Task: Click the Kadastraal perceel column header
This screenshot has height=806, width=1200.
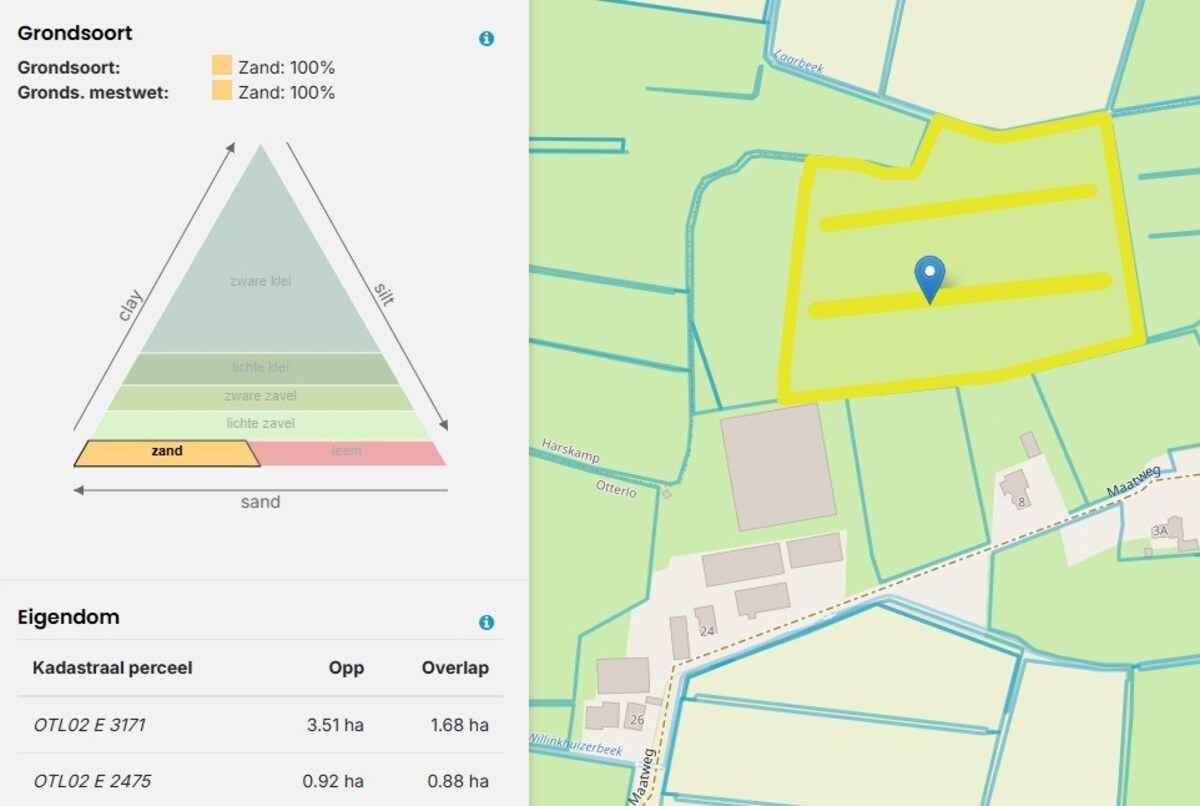Action: (x=112, y=668)
